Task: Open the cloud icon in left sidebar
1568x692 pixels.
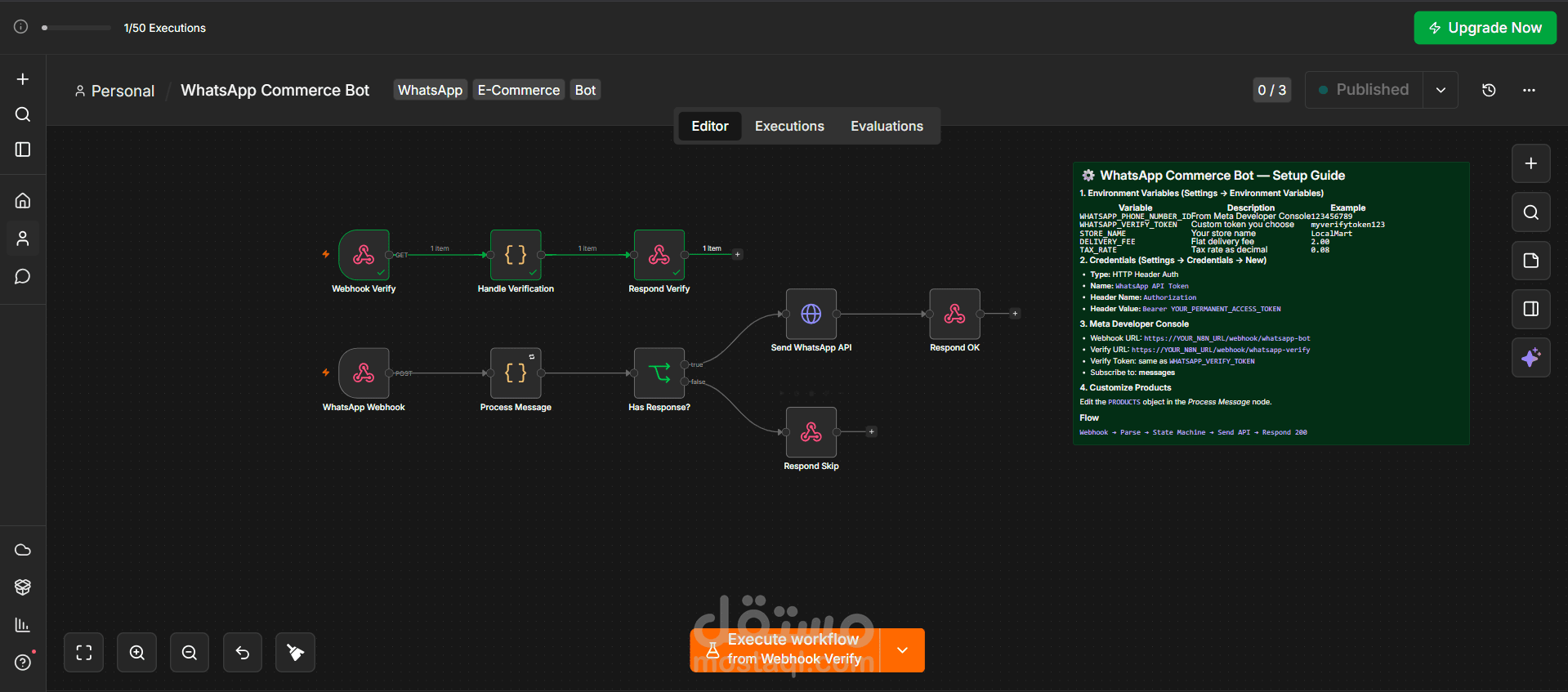Action: 23,550
